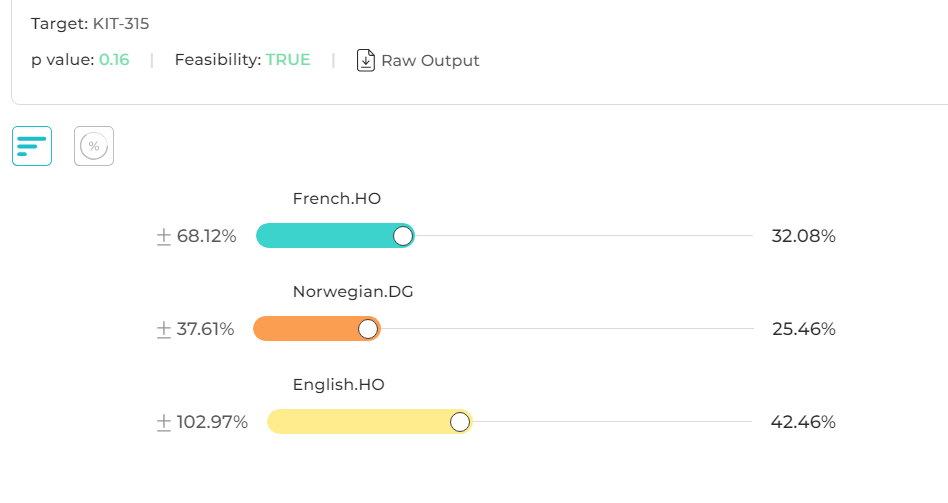
Task: Select the 25.46% value for Norwegian.DG
Action: (803, 329)
